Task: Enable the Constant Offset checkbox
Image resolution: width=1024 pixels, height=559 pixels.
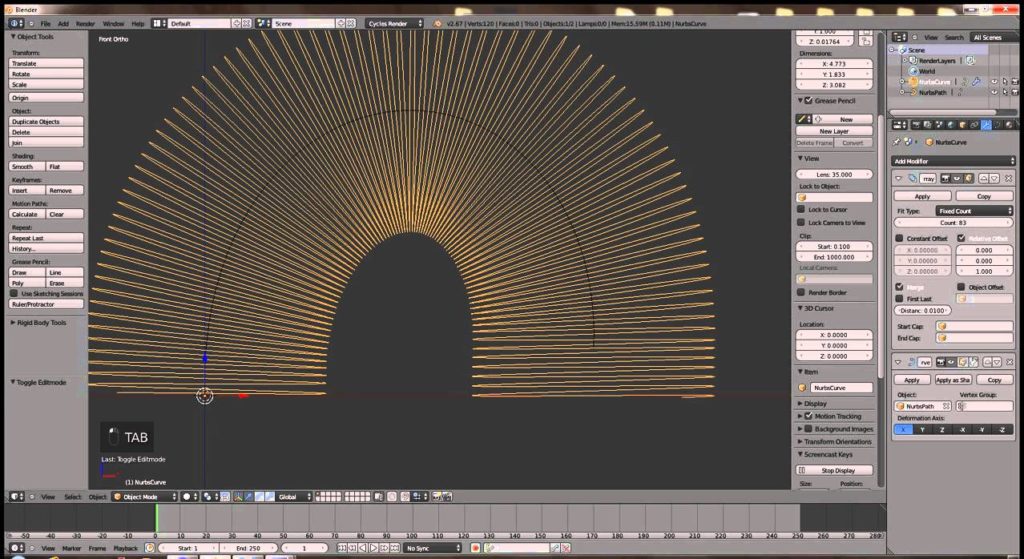Action: [x=900, y=238]
